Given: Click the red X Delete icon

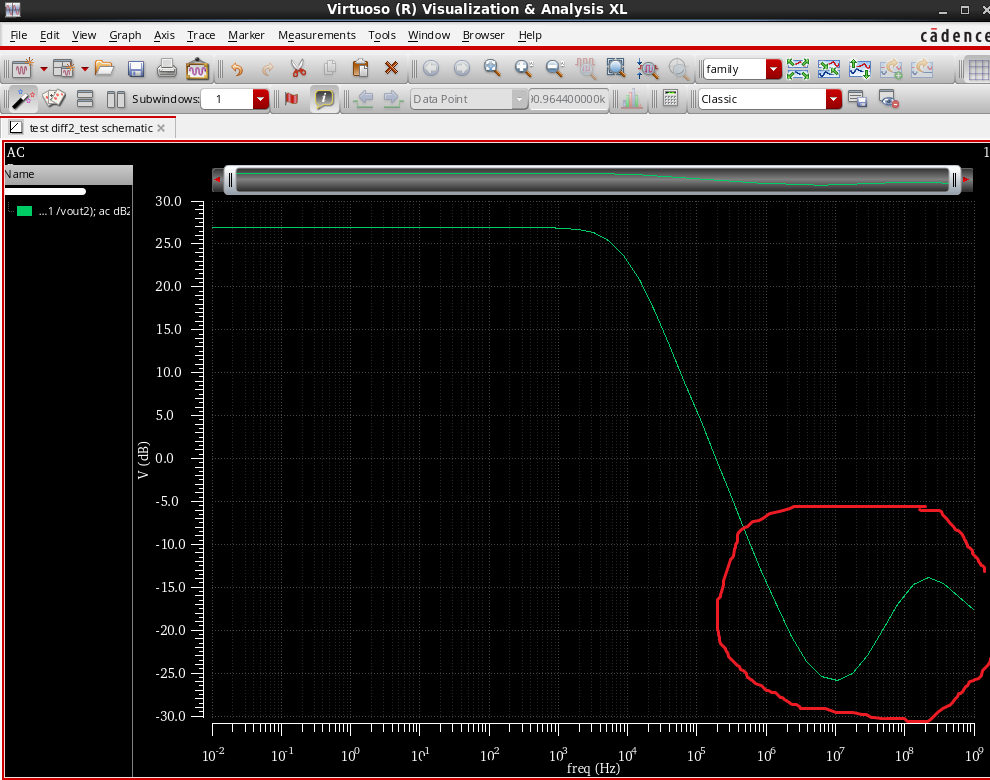Looking at the screenshot, I should 391,69.
